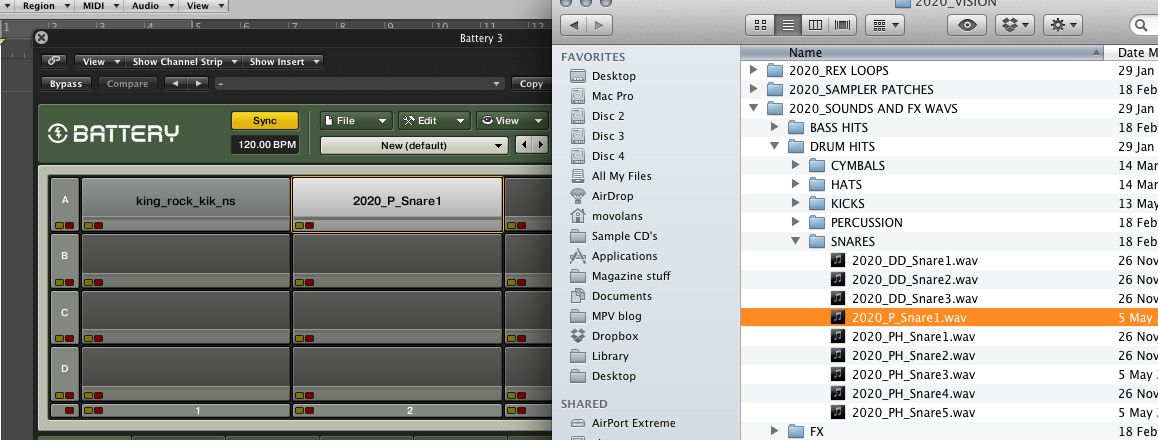Open Battery's View menu
This screenshot has height=440, width=1158.
[512, 120]
